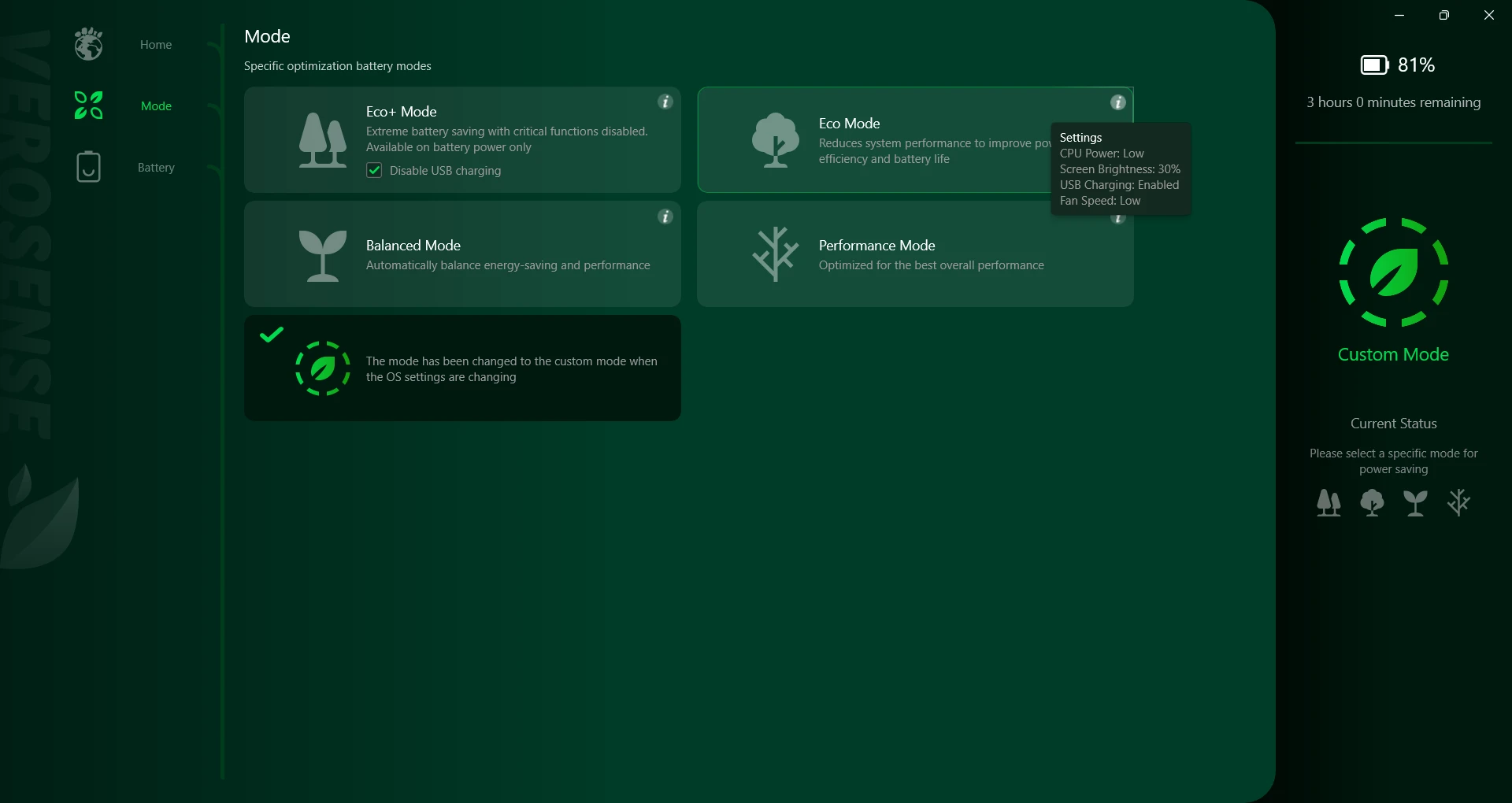Go to the Battery section
1512x803 pixels.
pos(156,168)
